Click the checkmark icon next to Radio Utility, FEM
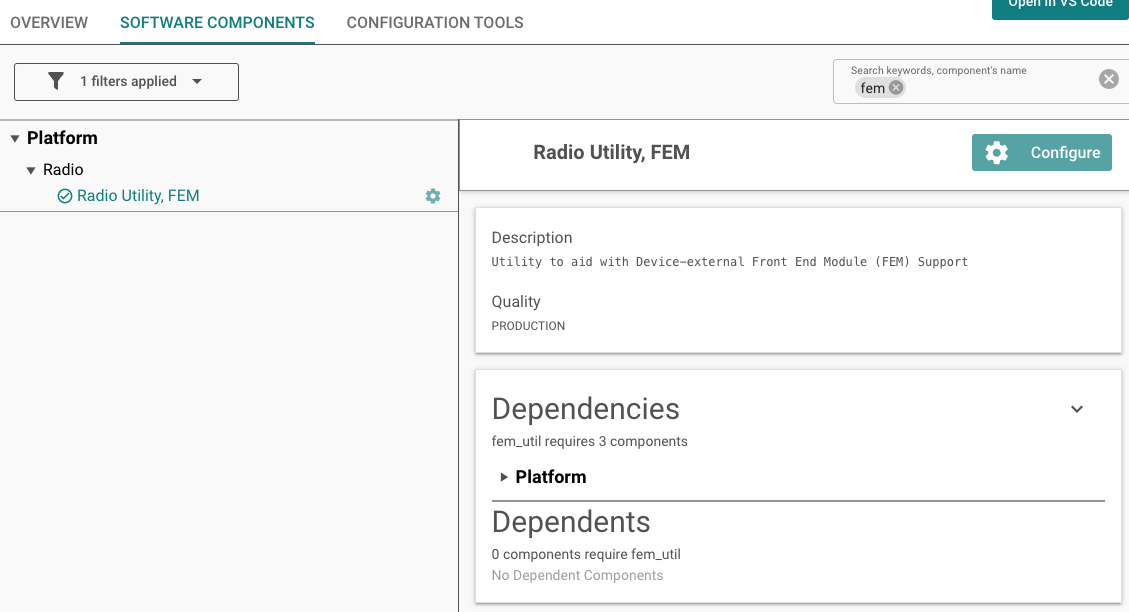 (64, 196)
